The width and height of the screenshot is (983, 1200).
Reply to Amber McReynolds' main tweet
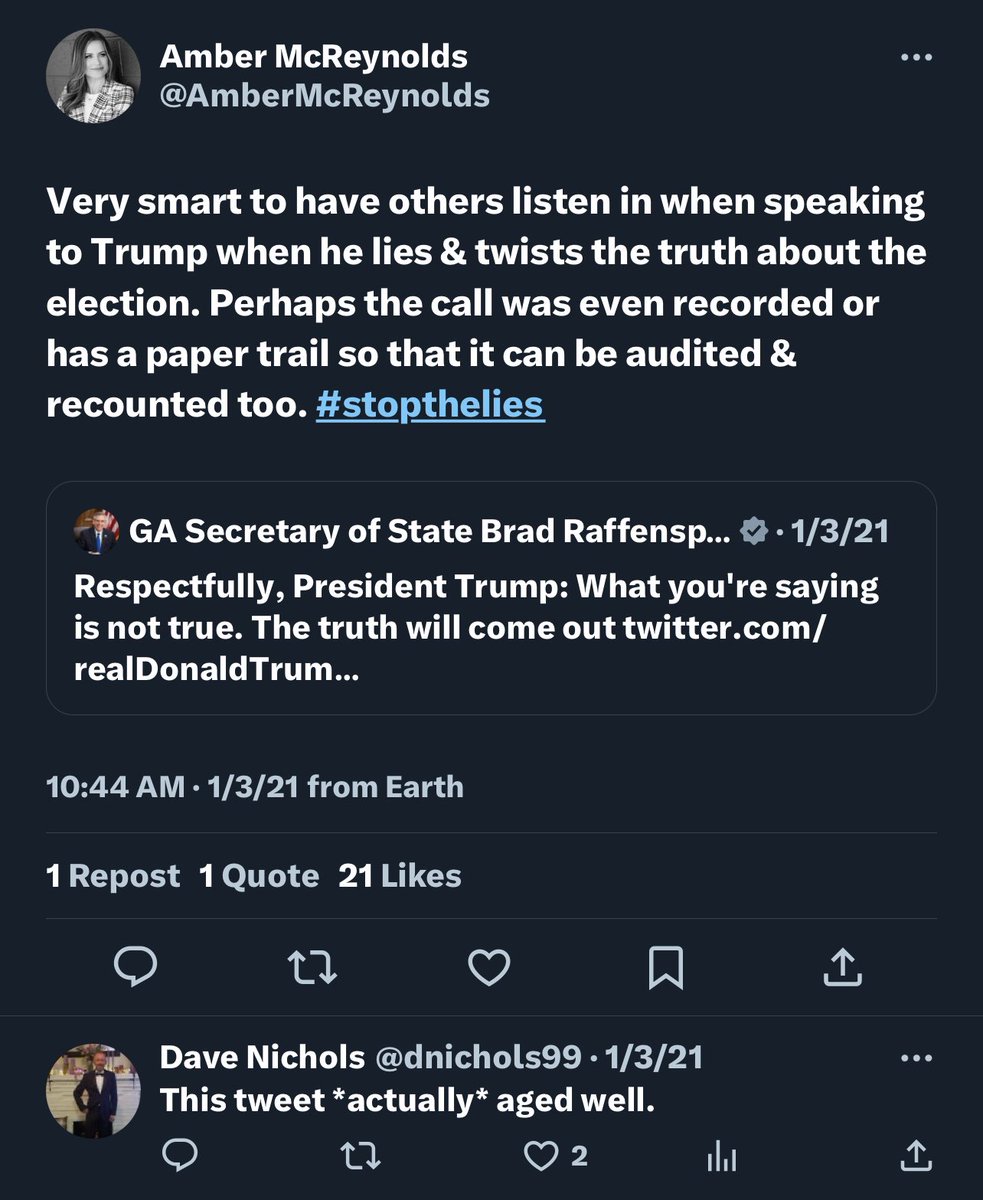click(x=133, y=966)
